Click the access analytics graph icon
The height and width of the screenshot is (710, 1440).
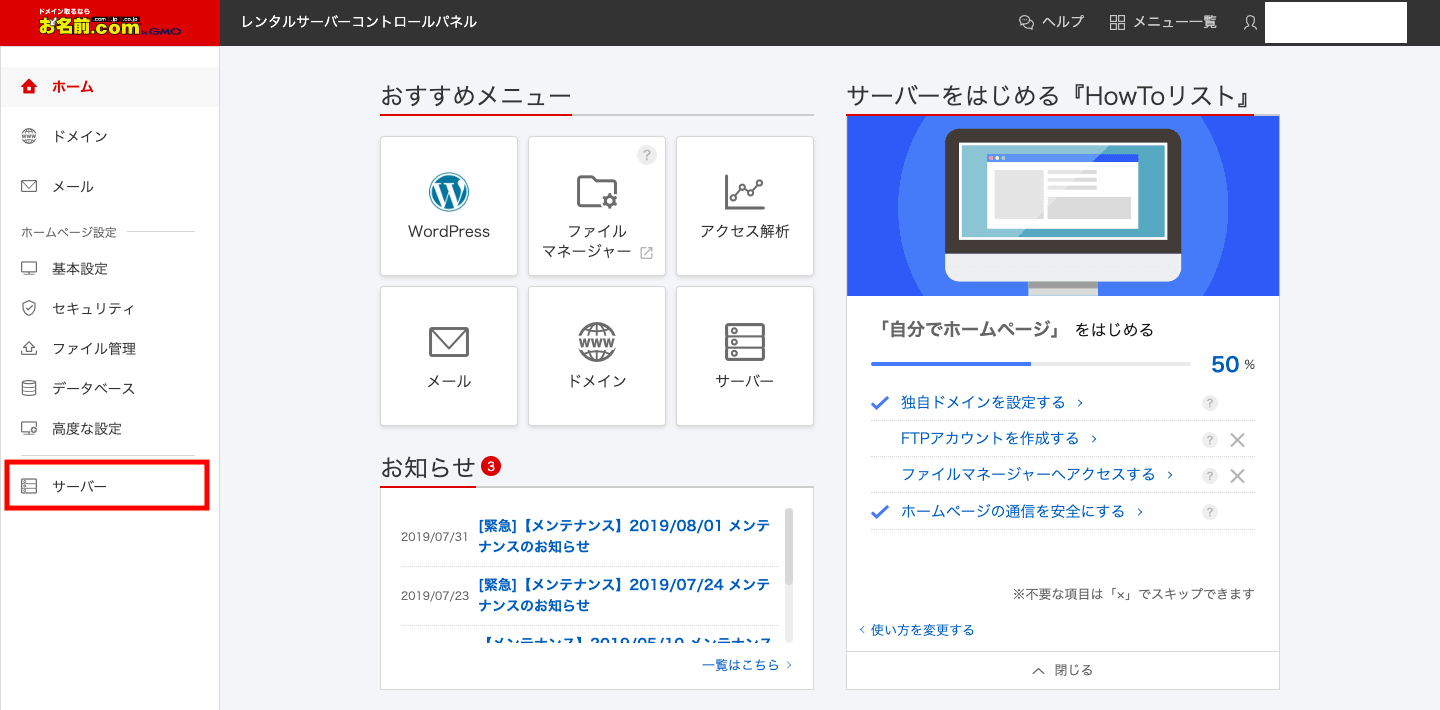(744, 192)
